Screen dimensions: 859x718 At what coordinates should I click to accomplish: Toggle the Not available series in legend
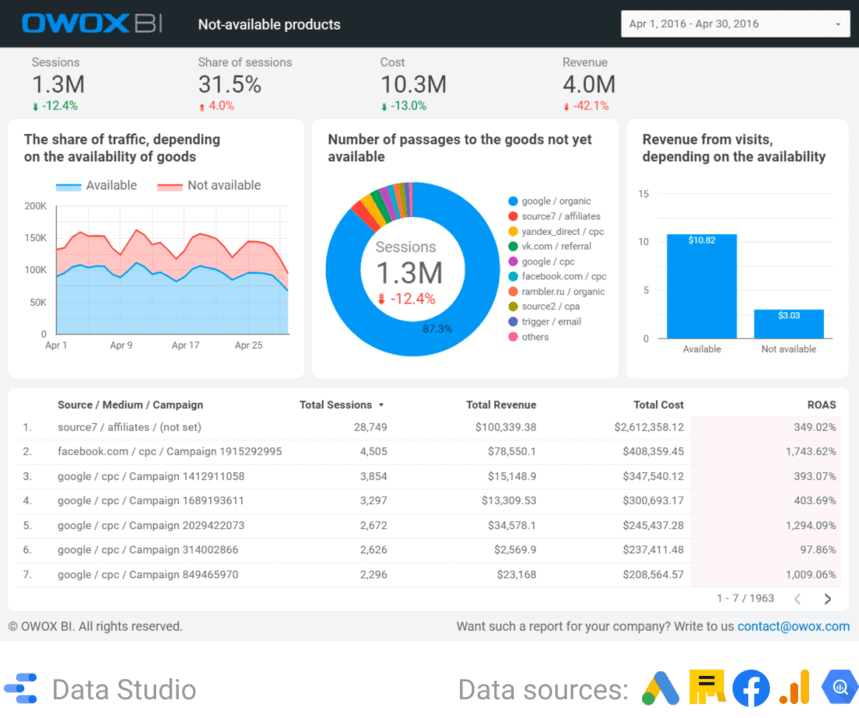pyautogui.click(x=208, y=185)
